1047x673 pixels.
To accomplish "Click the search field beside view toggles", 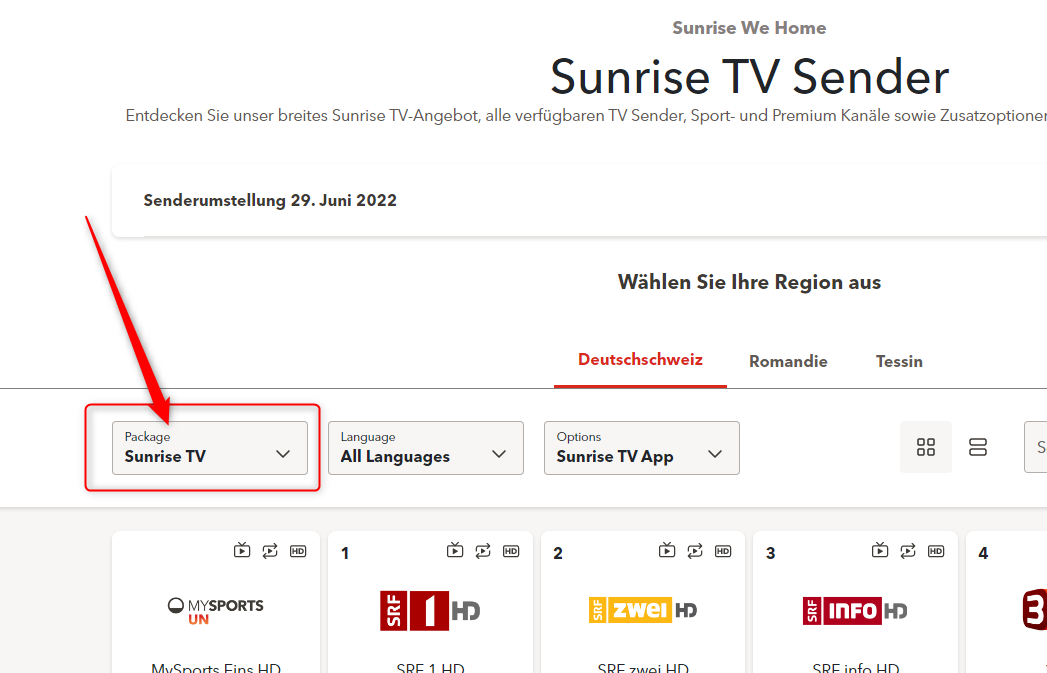I will [x=1036, y=447].
